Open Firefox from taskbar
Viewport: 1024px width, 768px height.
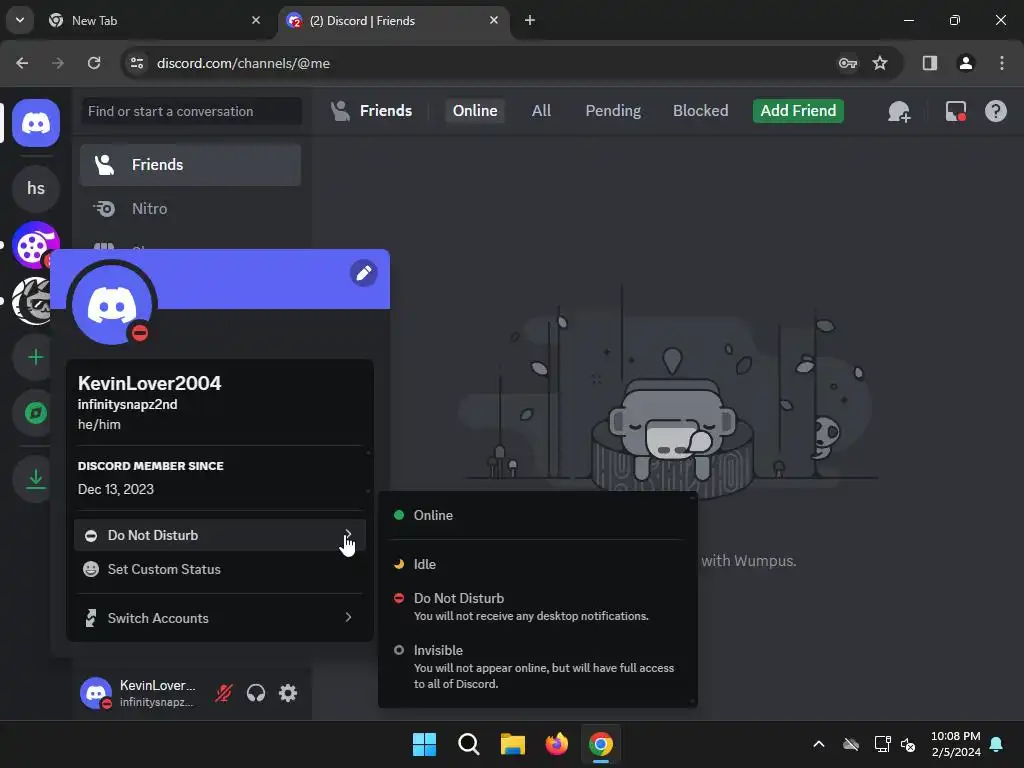tap(556, 744)
